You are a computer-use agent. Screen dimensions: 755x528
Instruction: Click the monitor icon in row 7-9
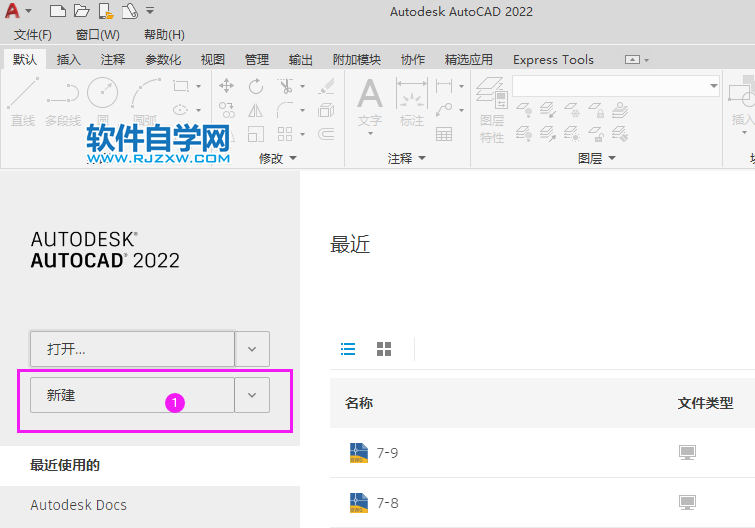pyautogui.click(x=687, y=452)
